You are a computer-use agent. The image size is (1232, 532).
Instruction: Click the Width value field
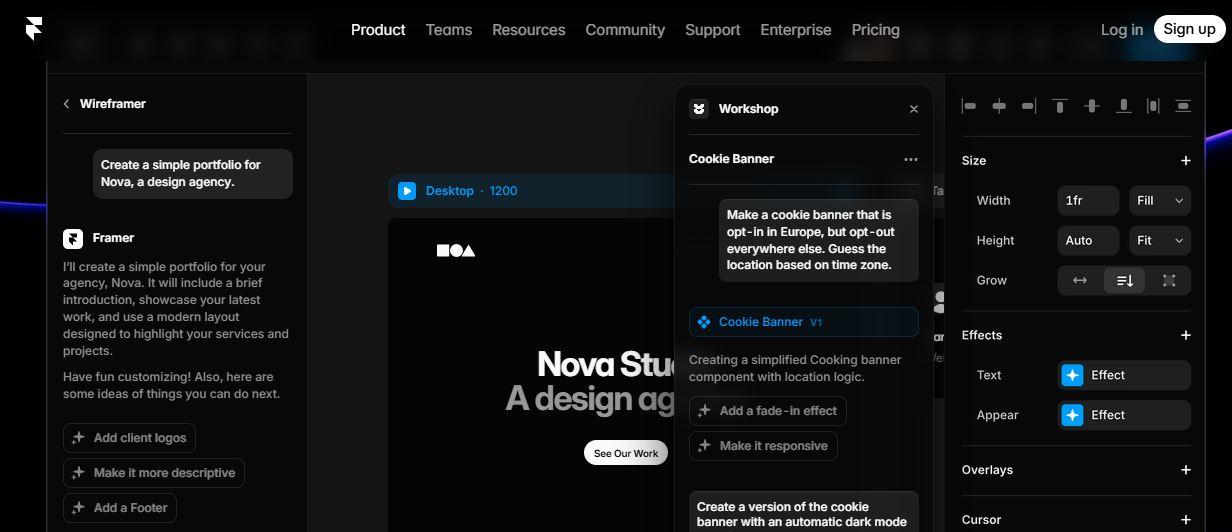click(1087, 201)
